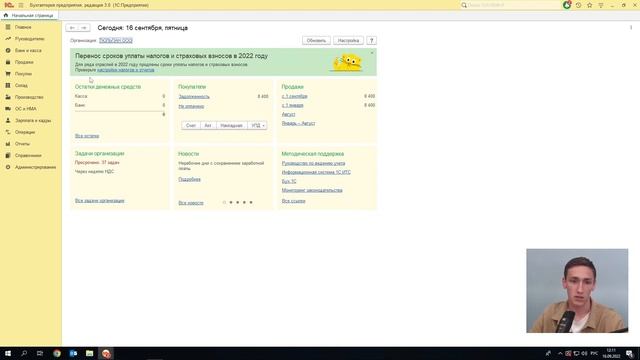This screenshot has width=640, height=360.
Task: Open the Мониторинг законодательства link
Action: [x=312, y=190]
